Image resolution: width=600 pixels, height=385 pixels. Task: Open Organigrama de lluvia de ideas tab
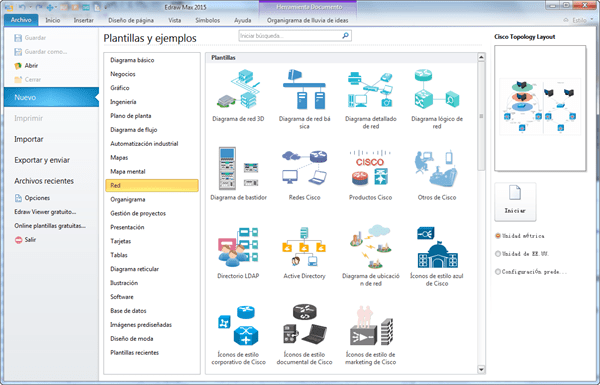308,20
